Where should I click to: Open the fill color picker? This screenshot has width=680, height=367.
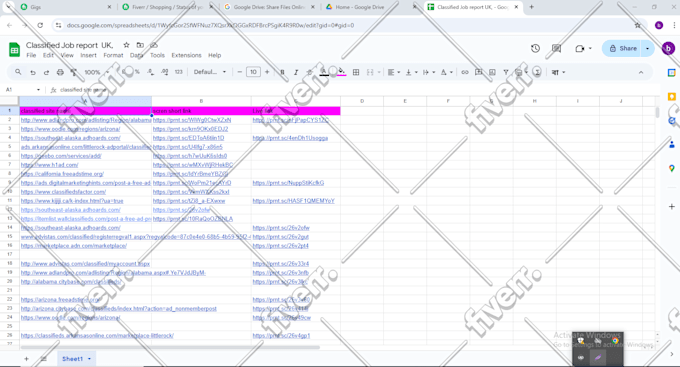(342, 72)
